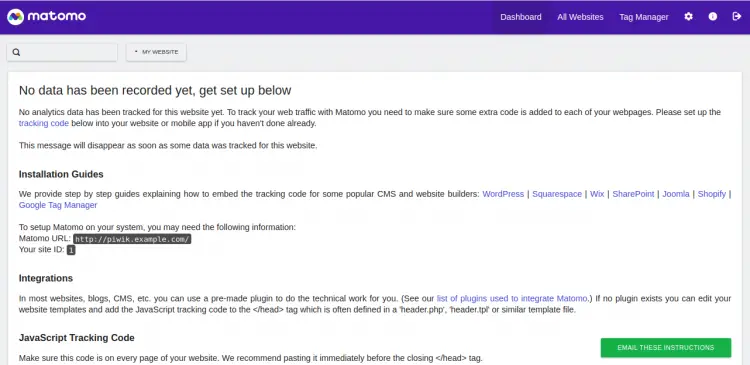Open the tracking code link
Viewport: 750px width, 365px height.
tap(44, 123)
